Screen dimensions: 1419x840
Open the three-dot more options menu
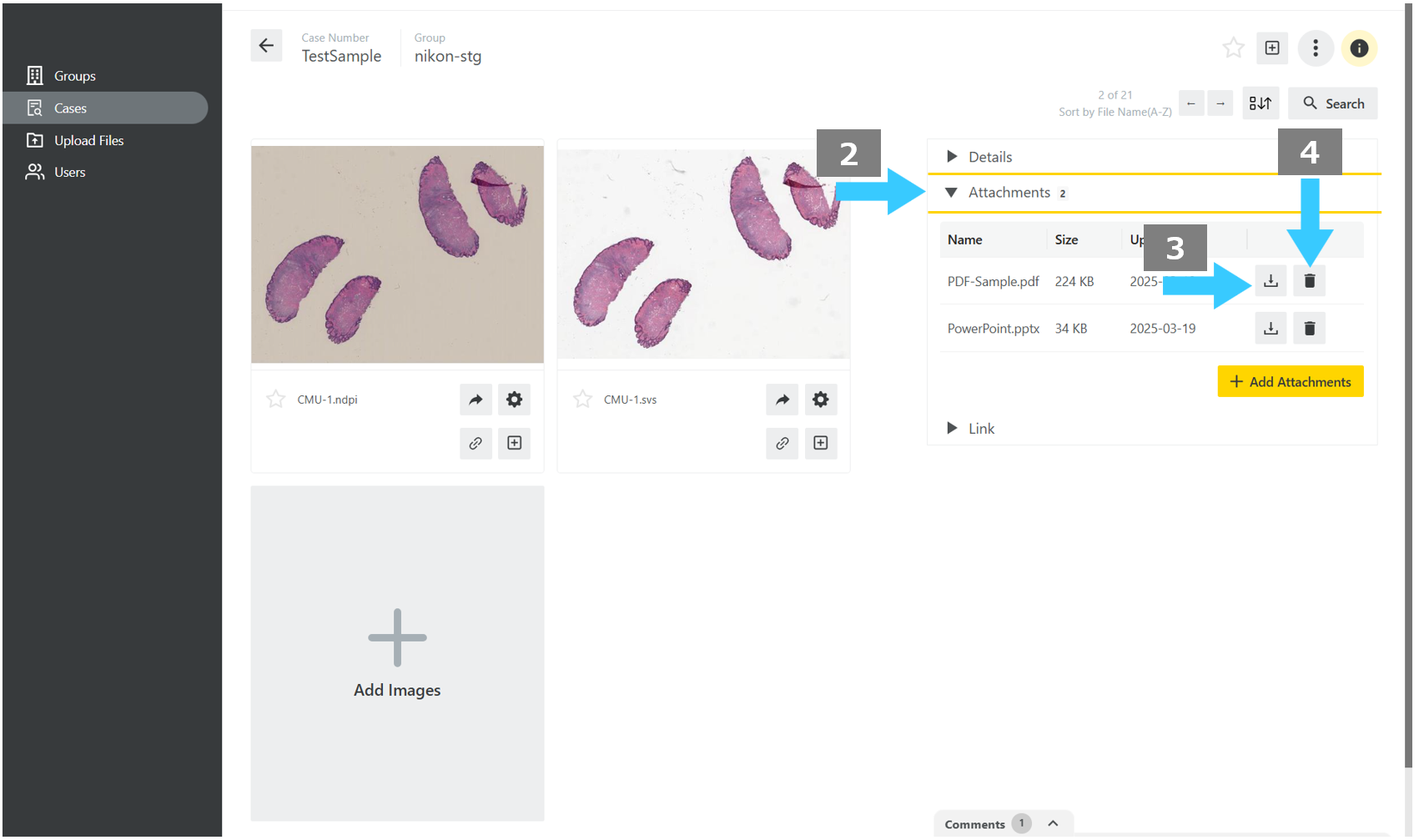coord(1316,48)
